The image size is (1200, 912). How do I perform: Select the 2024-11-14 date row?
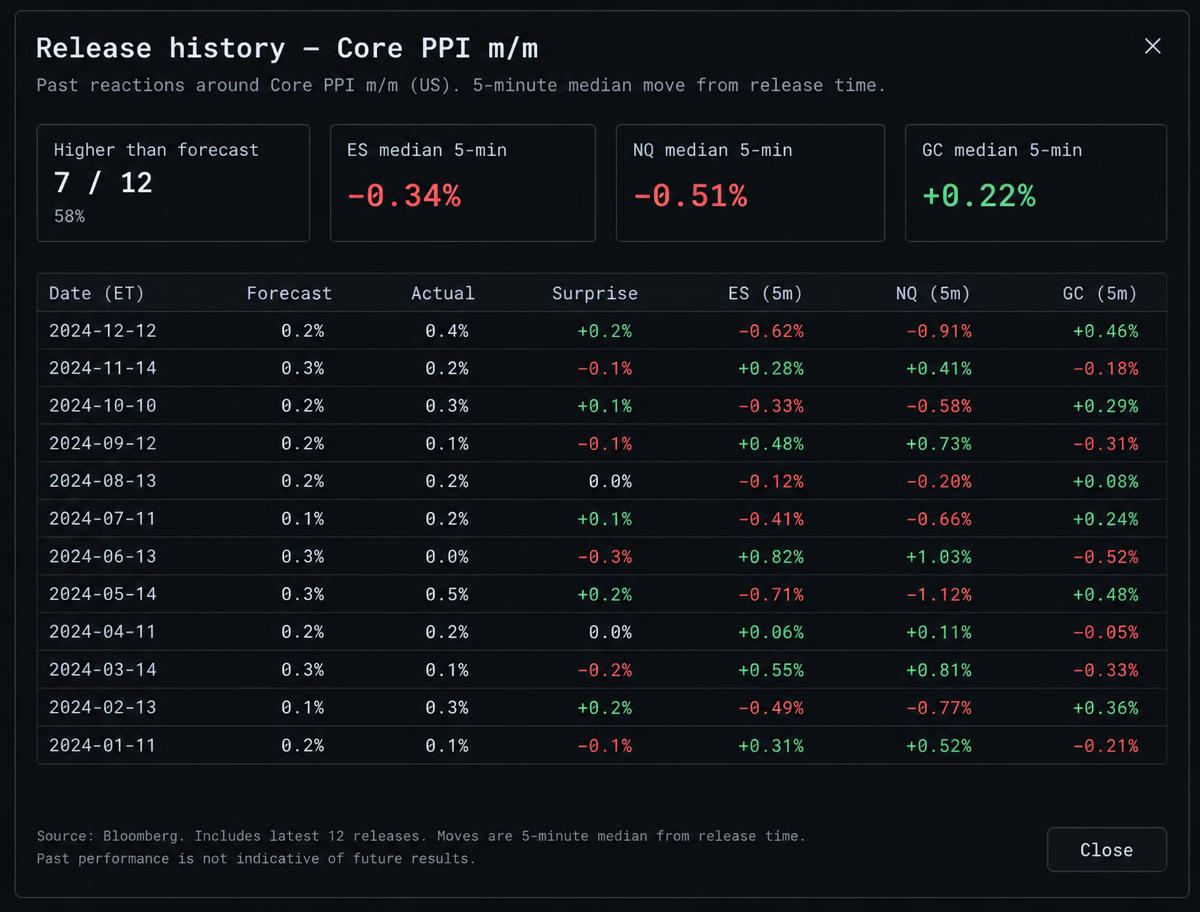602,368
